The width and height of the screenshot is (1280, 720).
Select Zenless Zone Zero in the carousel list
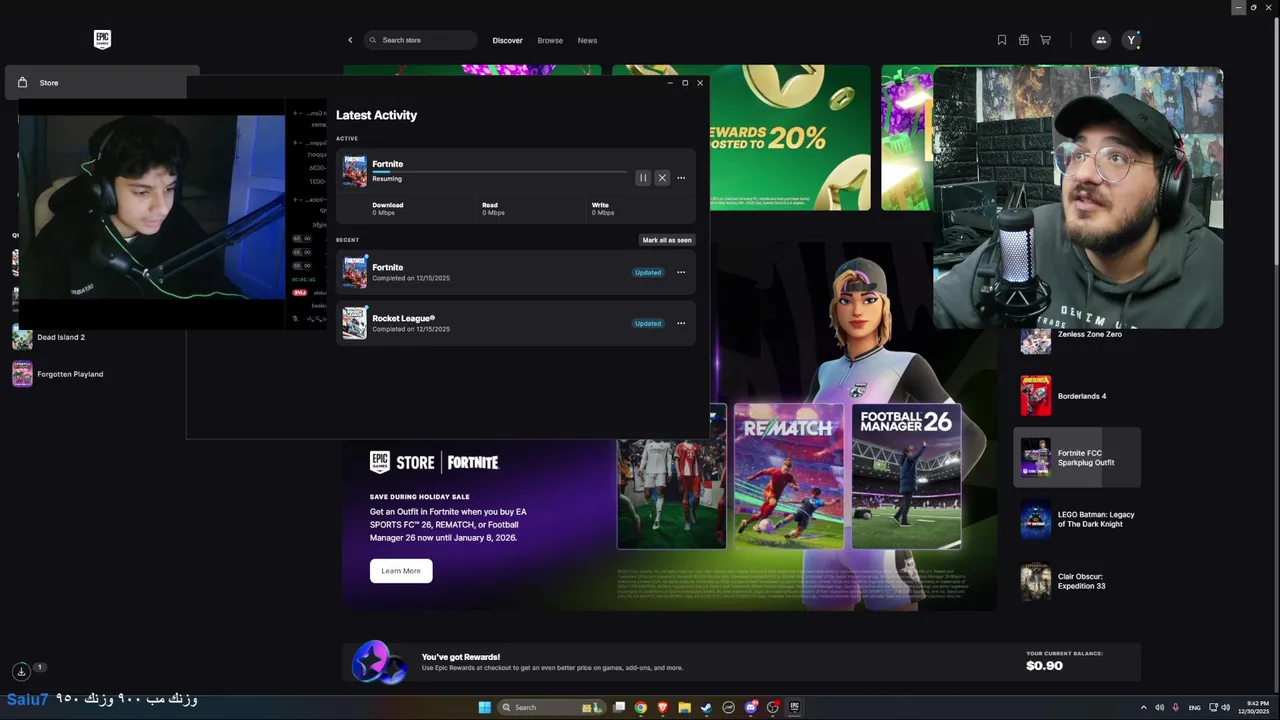(x=1077, y=335)
